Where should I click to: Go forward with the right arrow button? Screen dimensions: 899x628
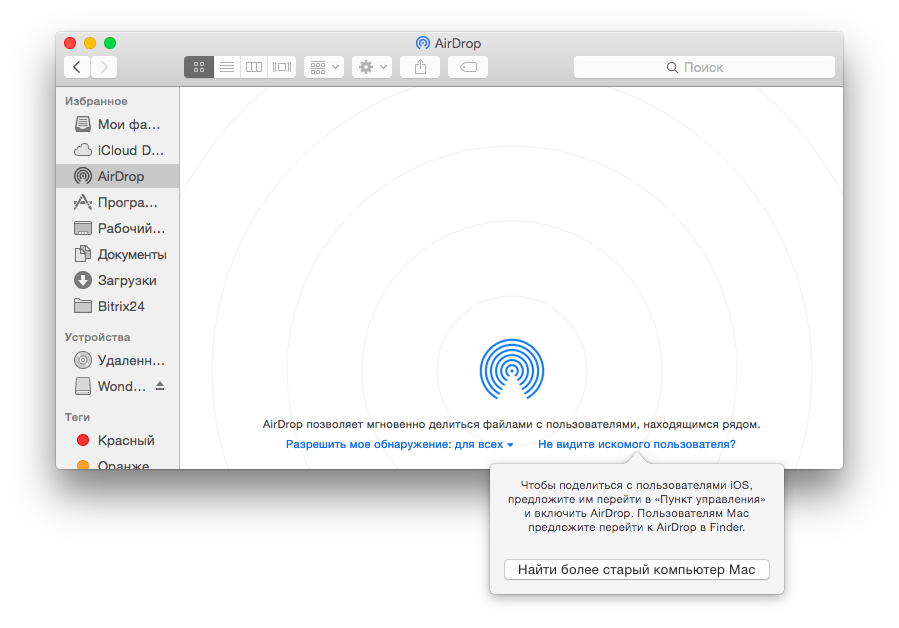[104, 67]
